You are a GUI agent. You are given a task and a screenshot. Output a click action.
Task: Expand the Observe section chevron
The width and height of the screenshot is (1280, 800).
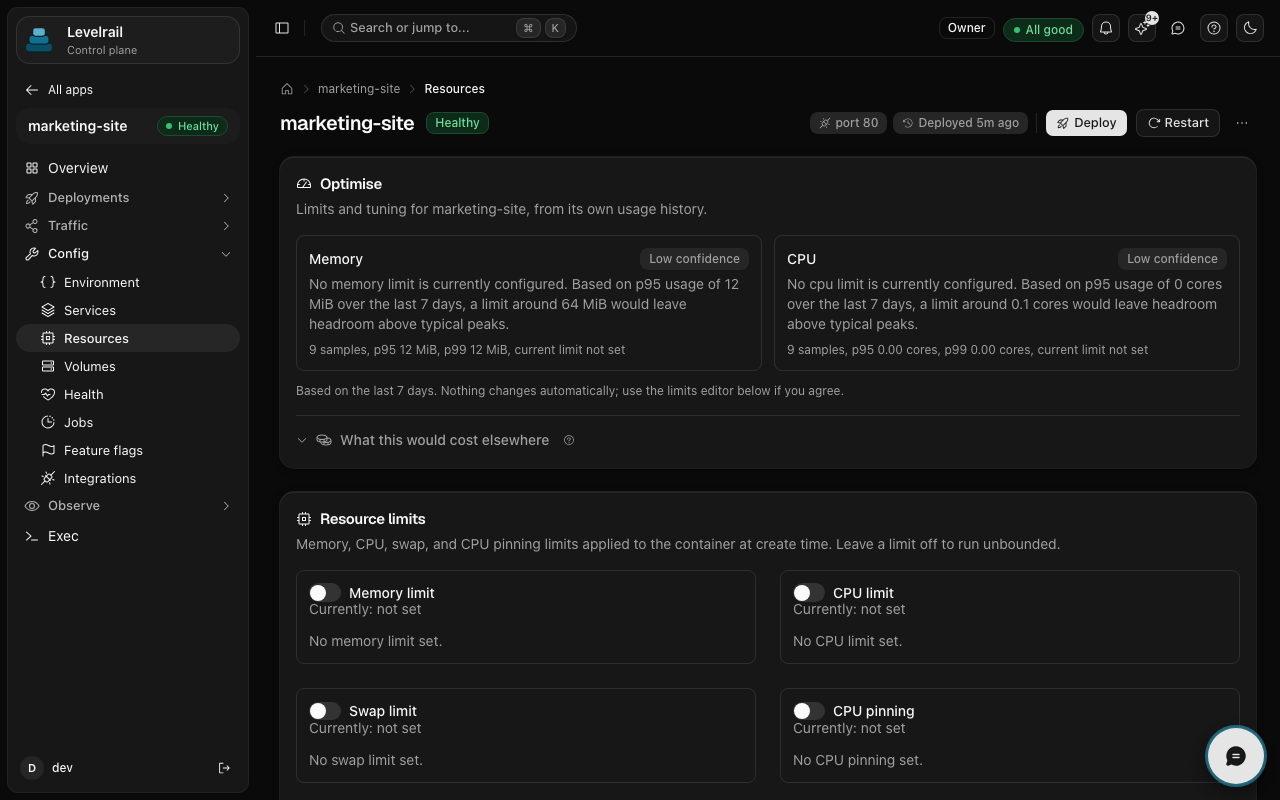point(226,506)
